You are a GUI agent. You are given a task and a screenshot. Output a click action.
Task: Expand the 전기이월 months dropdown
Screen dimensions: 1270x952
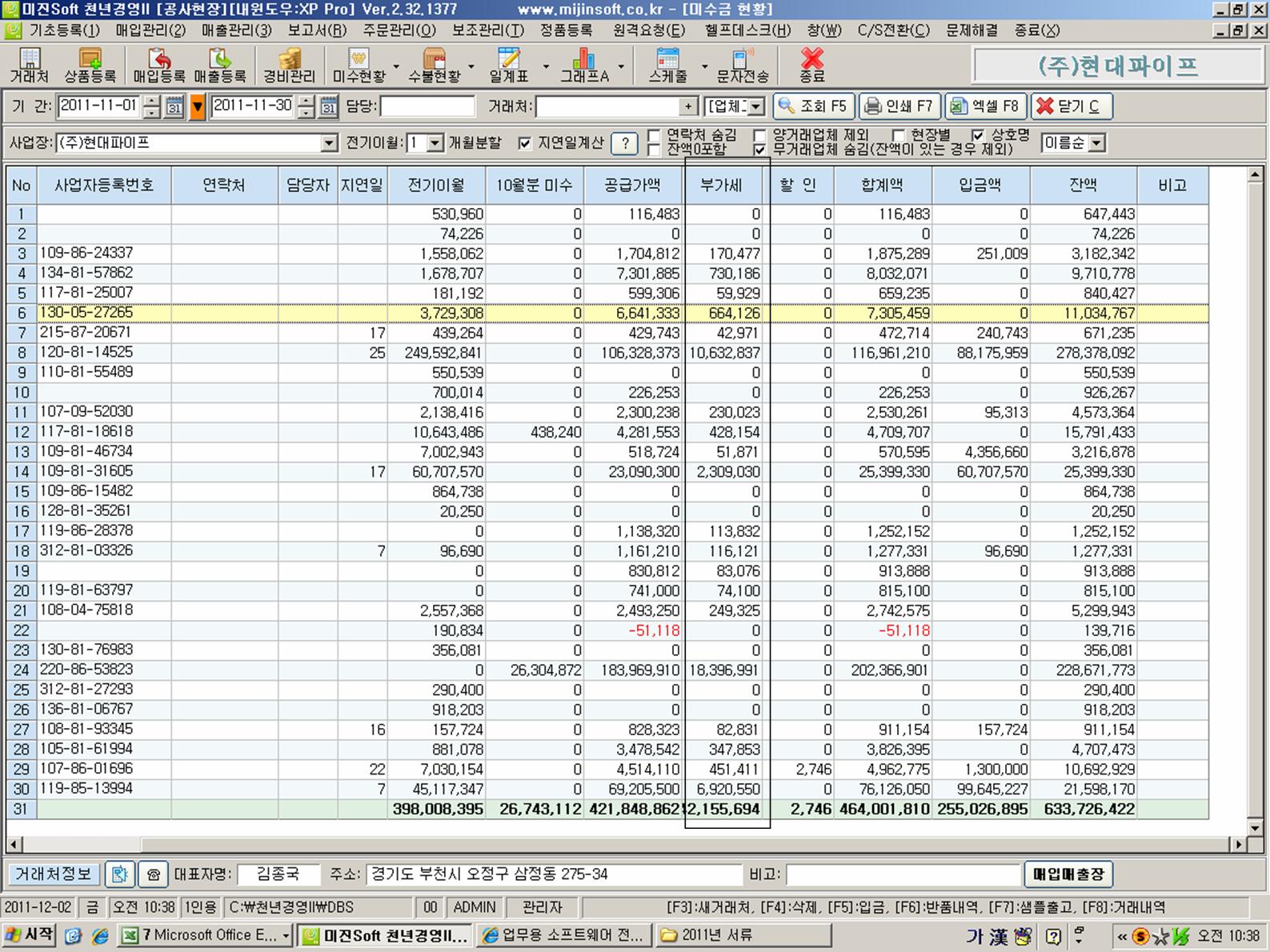point(435,143)
